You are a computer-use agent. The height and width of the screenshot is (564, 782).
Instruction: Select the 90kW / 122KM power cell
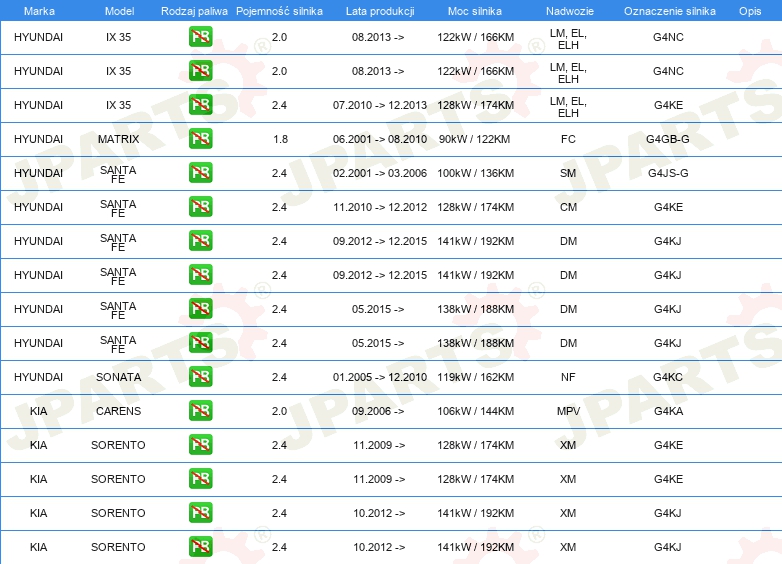[474, 139]
